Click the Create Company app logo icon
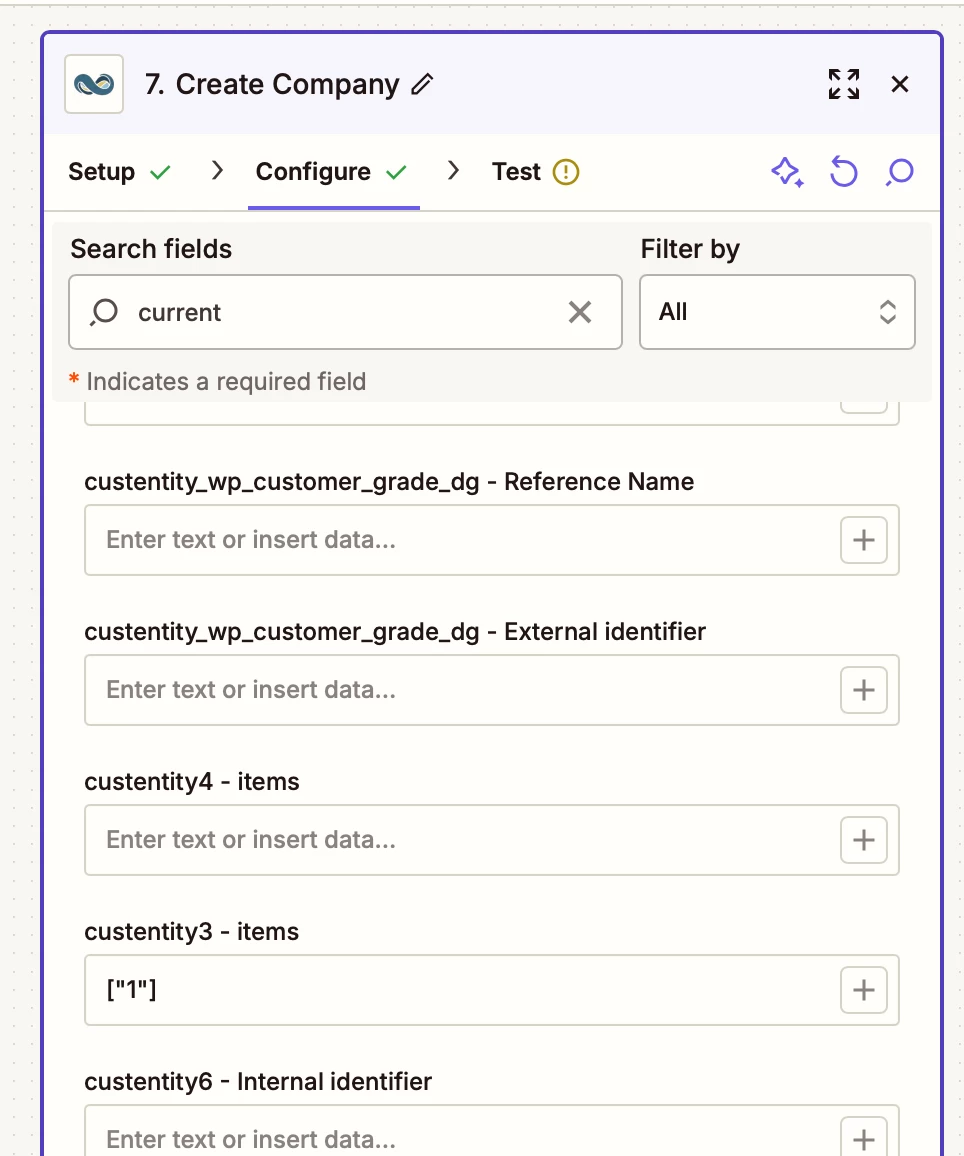 pos(94,84)
